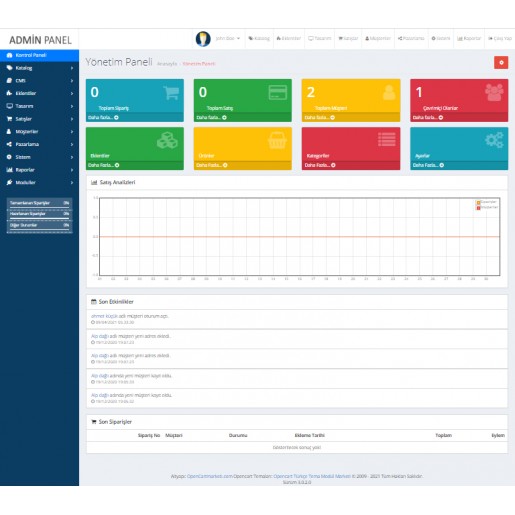
Task: Open Tasarım in the top navigation bar
Action: 320,38
